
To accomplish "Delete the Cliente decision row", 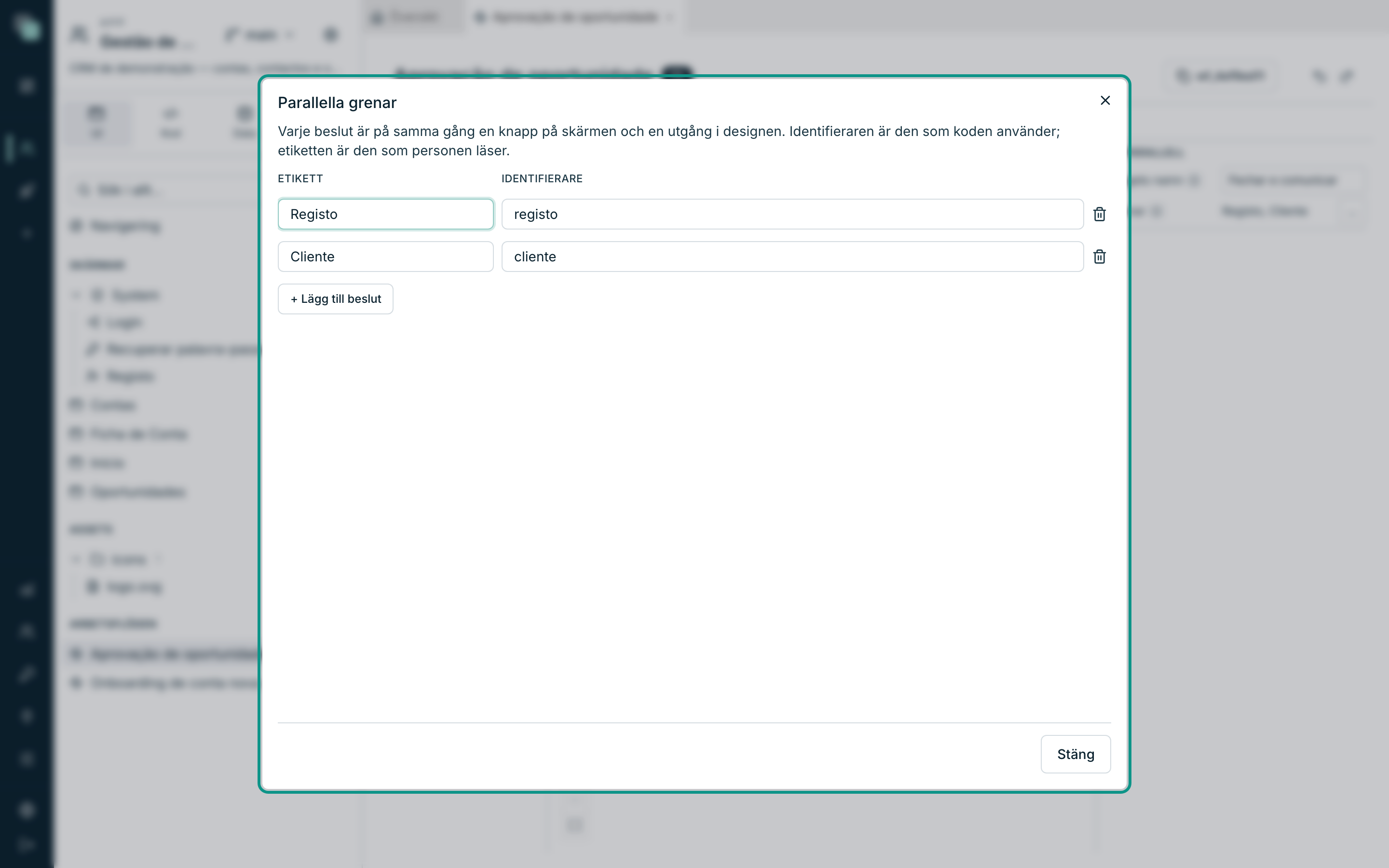I will [1099, 257].
